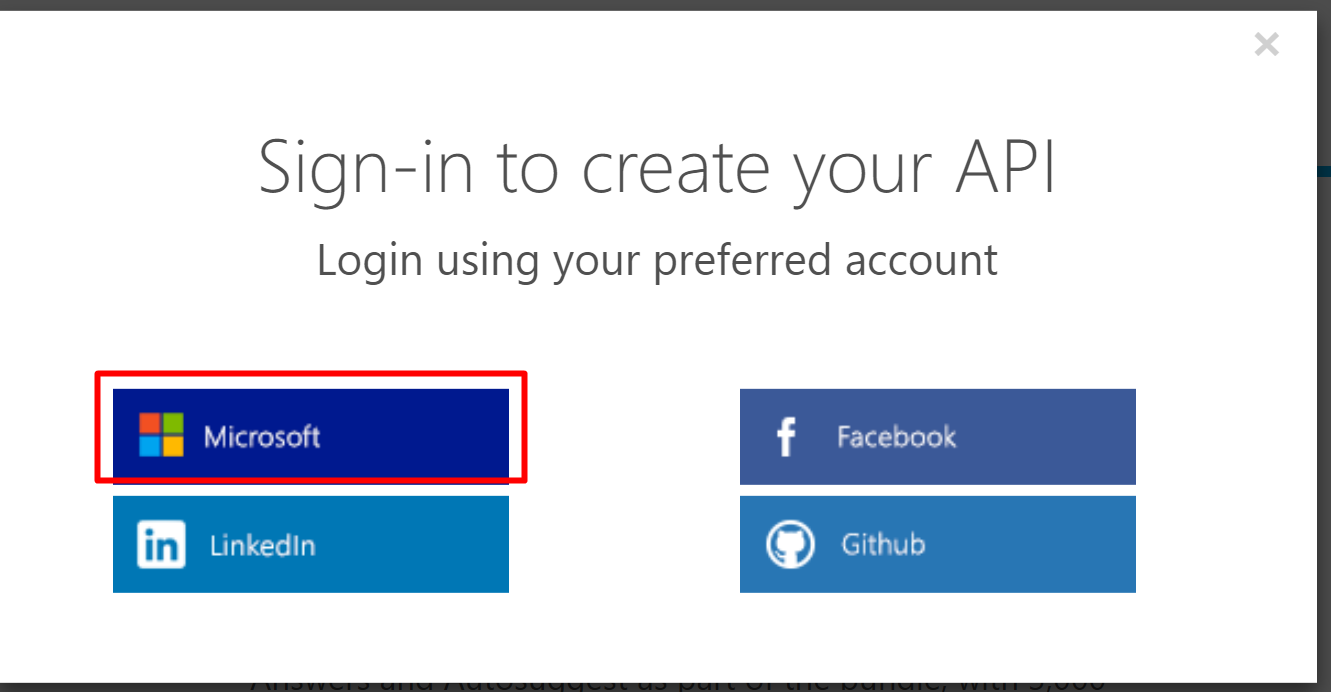Screen dimensions: 1331x692
Task: Choose the Facebook text label to log in
Action: (896, 437)
